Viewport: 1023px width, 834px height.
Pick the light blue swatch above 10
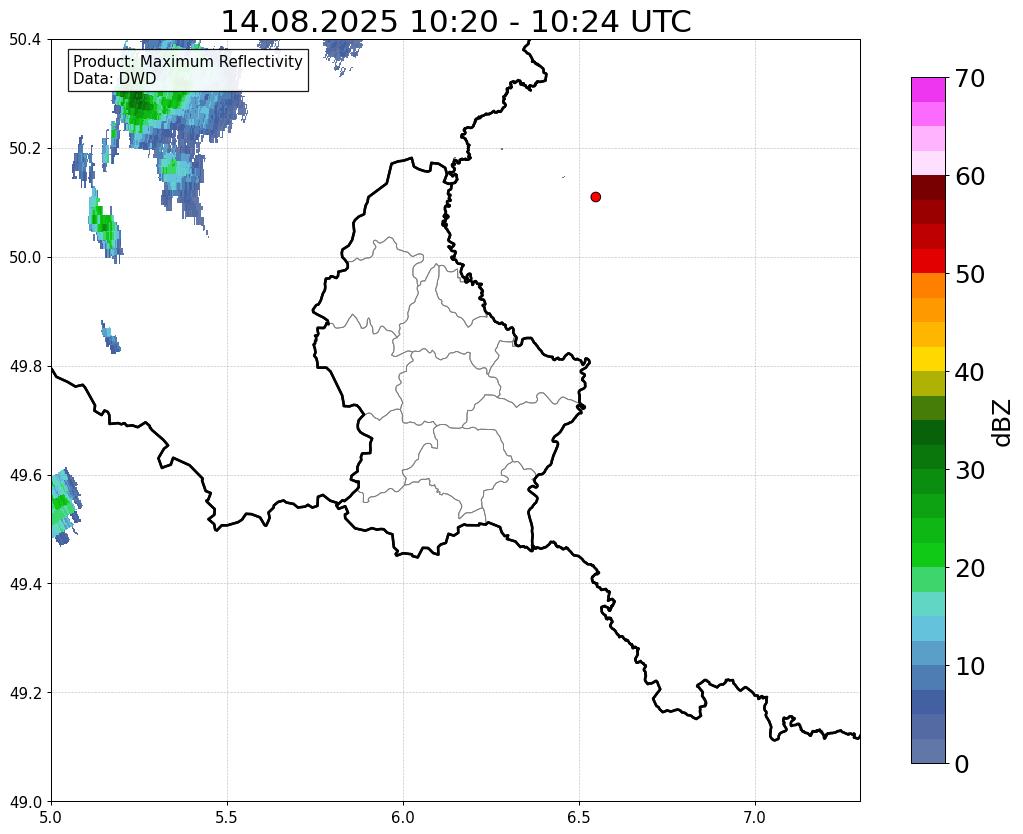coord(928,653)
